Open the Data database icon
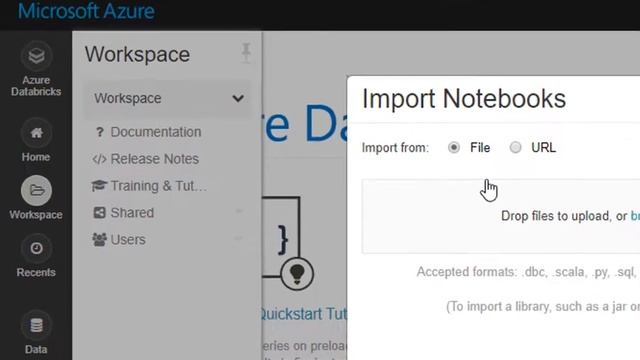 (x=36, y=325)
